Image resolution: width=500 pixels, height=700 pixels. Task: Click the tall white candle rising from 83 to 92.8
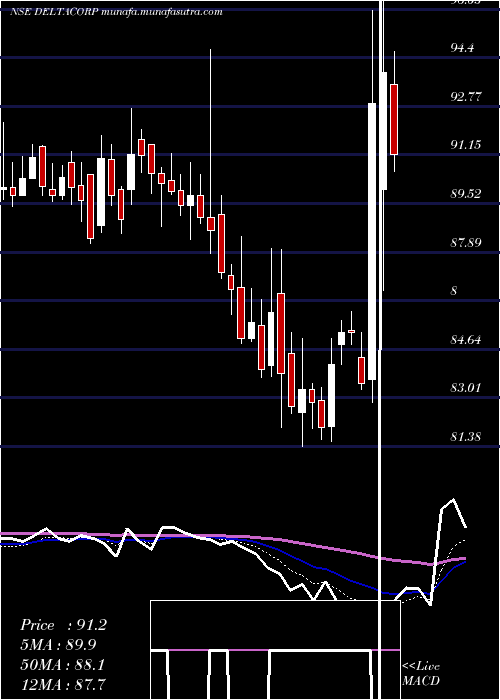click(x=372, y=242)
